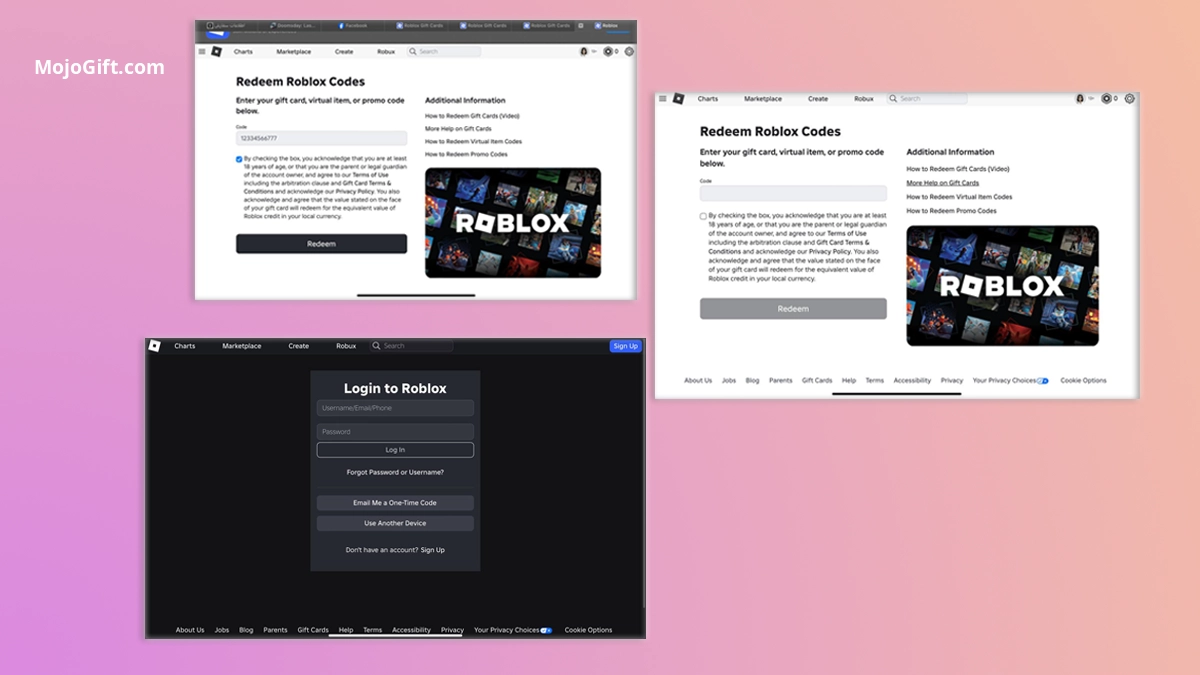Open avatar profile icon in empty-code Redeem window
This screenshot has height=675, width=1200.
tap(1080, 99)
